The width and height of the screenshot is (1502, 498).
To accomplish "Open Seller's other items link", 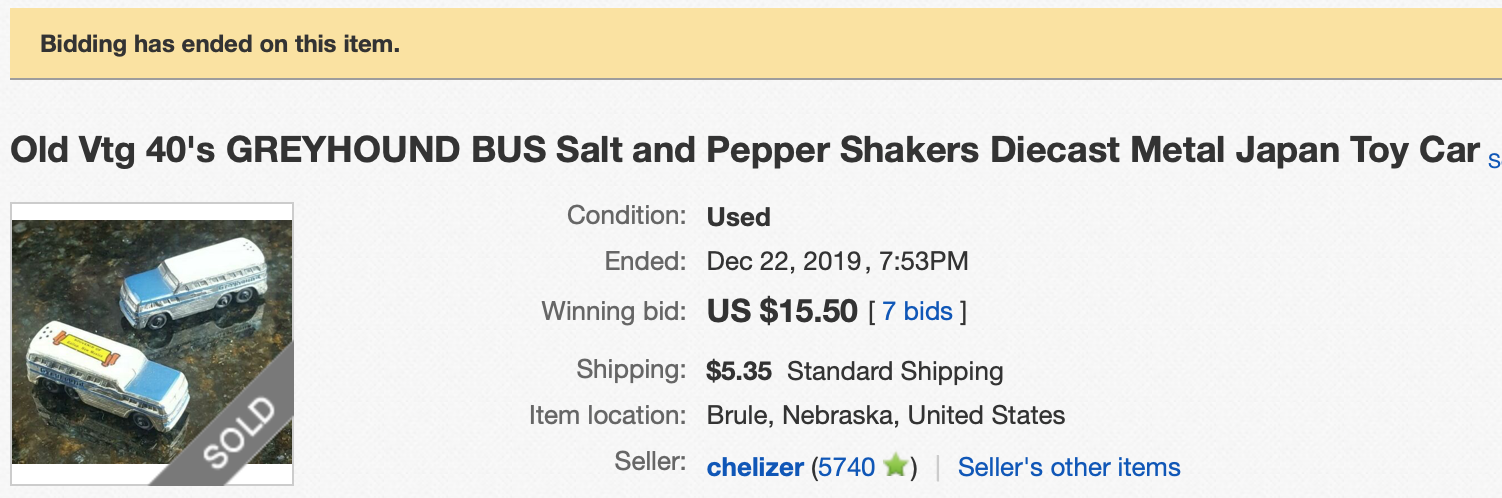I will [x=1069, y=467].
